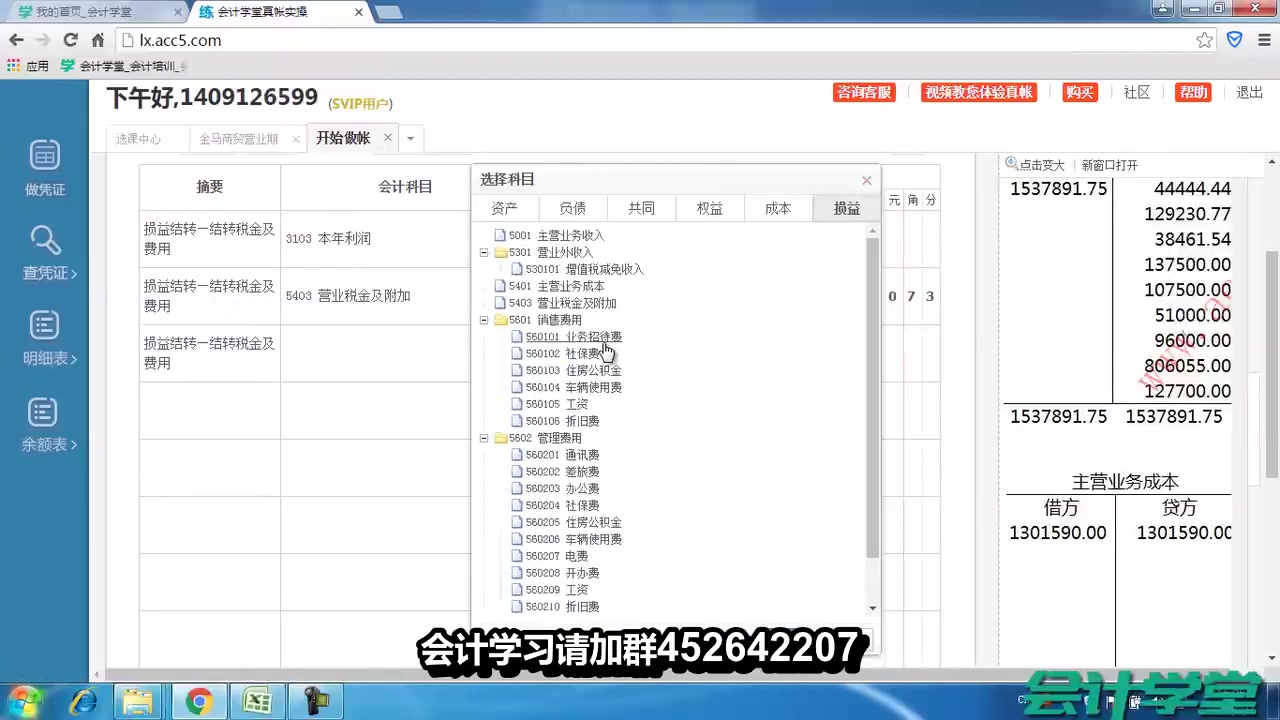Close the 金马商贸营业期 tab
1280x720 pixels.
click(x=296, y=140)
